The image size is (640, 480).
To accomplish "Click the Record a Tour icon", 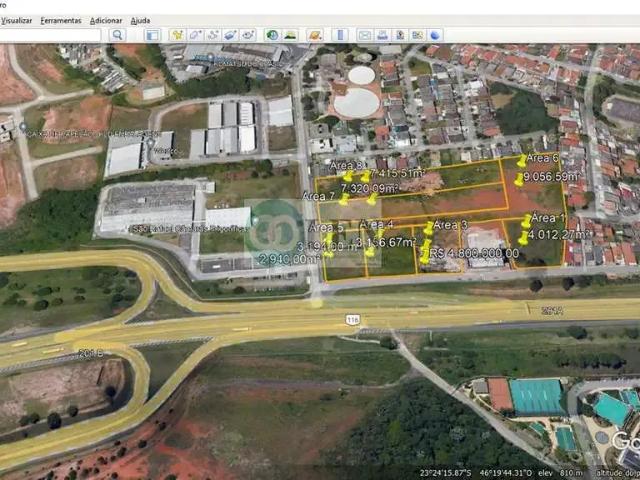I will [248, 35].
